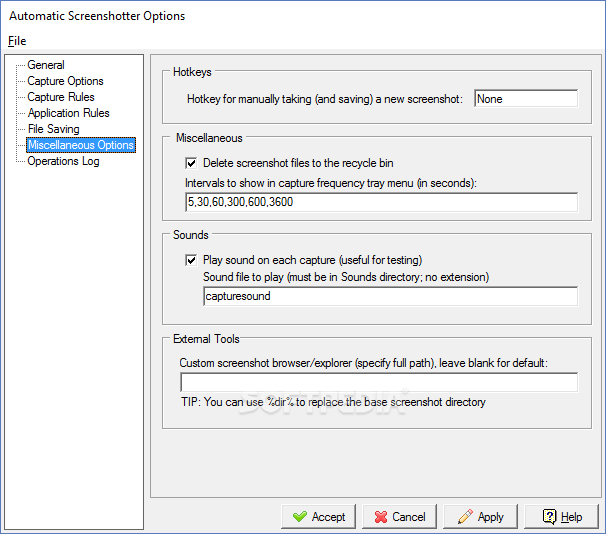Viewport: 606px width, 534px height.
Task: Click the red X icon on Cancel
Action: click(381, 517)
